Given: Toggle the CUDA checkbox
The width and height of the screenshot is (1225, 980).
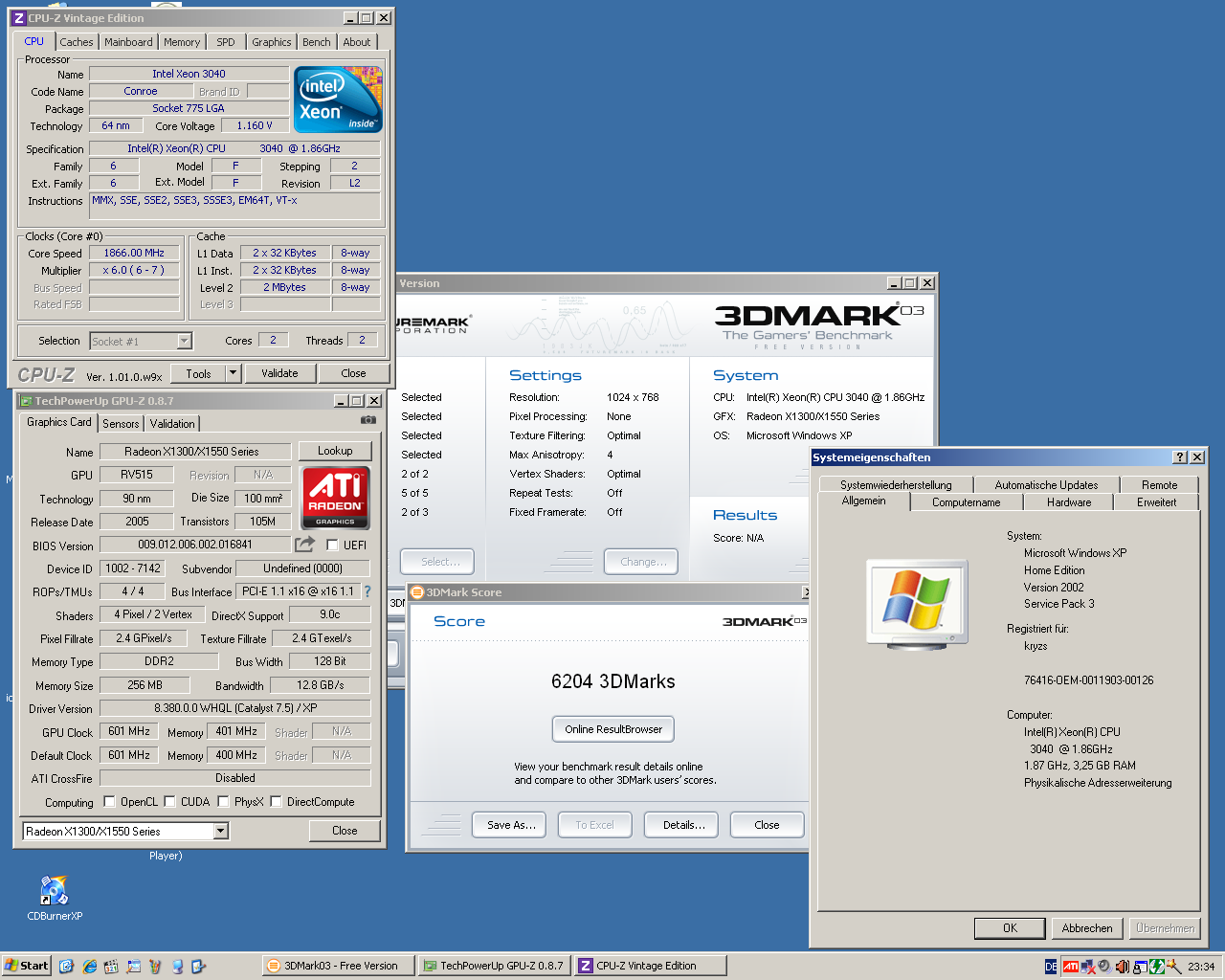Looking at the screenshot, I should (x=169, y=802).
